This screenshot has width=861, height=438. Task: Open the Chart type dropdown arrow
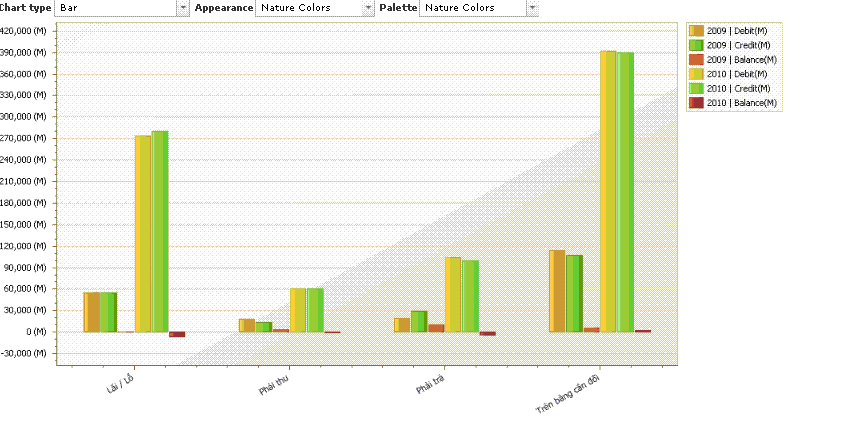point(182,8)
